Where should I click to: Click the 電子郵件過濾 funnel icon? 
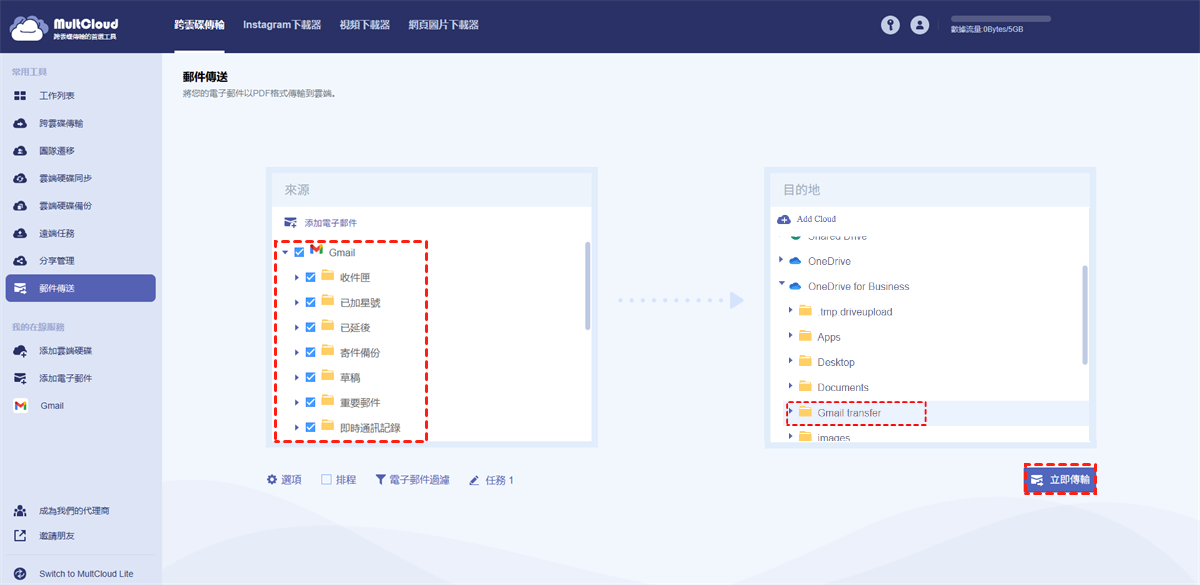click(x=380, y=480)
